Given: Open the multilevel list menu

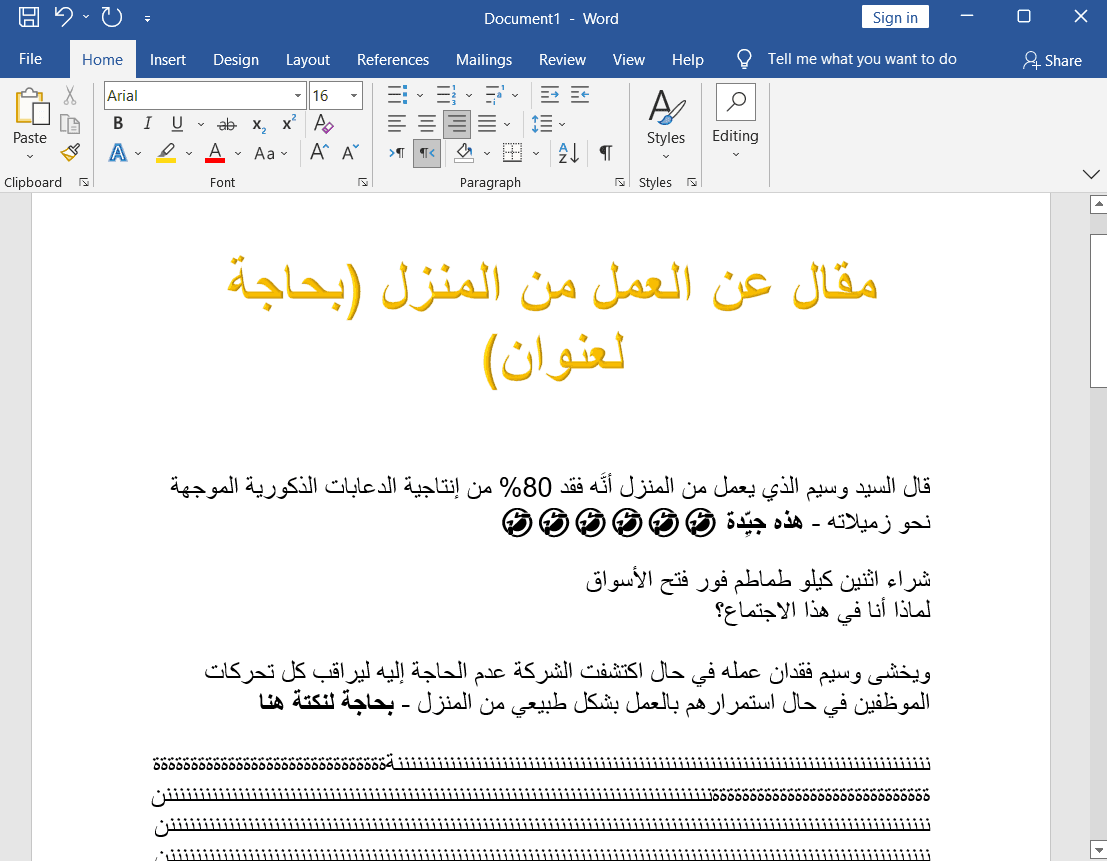Looking at the screenshot, I should [x=495, y=95].
